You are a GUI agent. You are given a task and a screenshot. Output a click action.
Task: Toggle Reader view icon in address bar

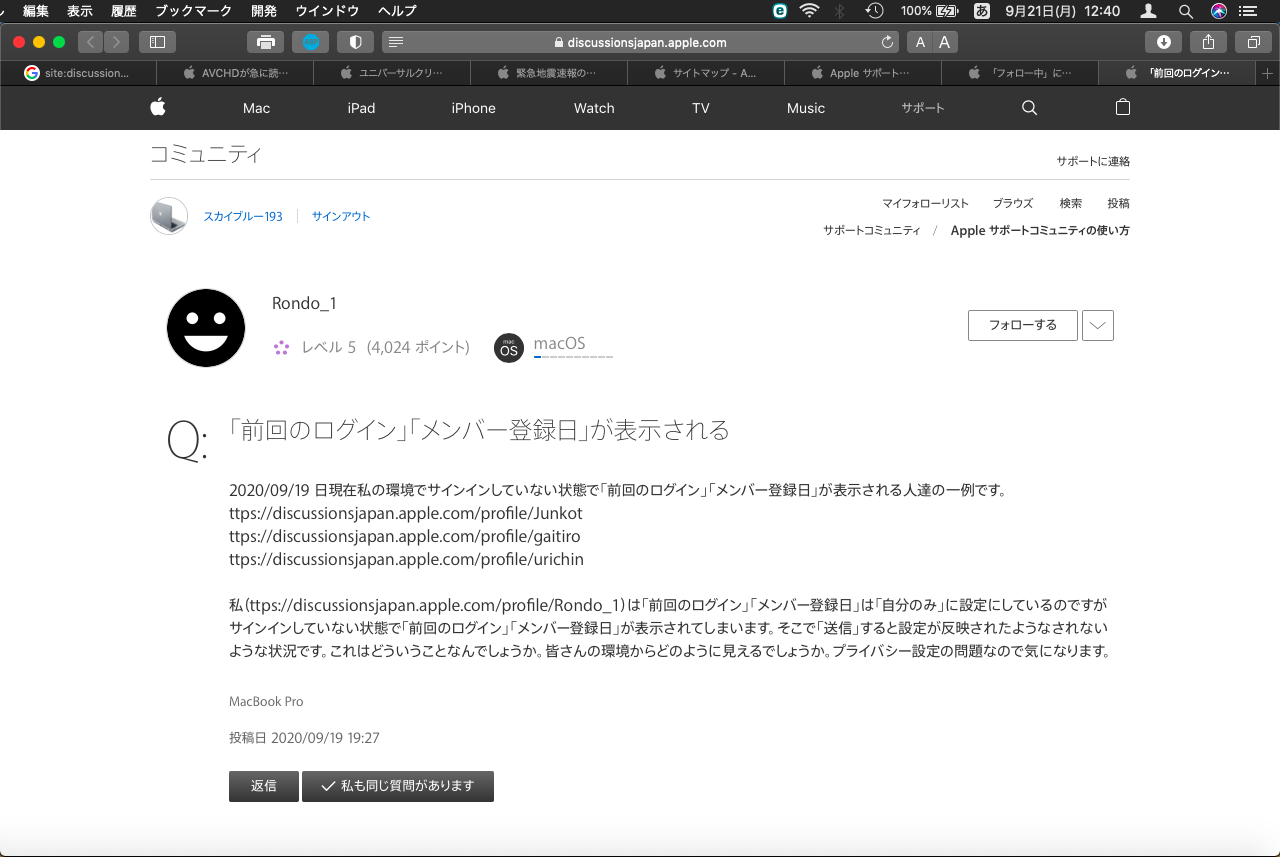point(396,42)
